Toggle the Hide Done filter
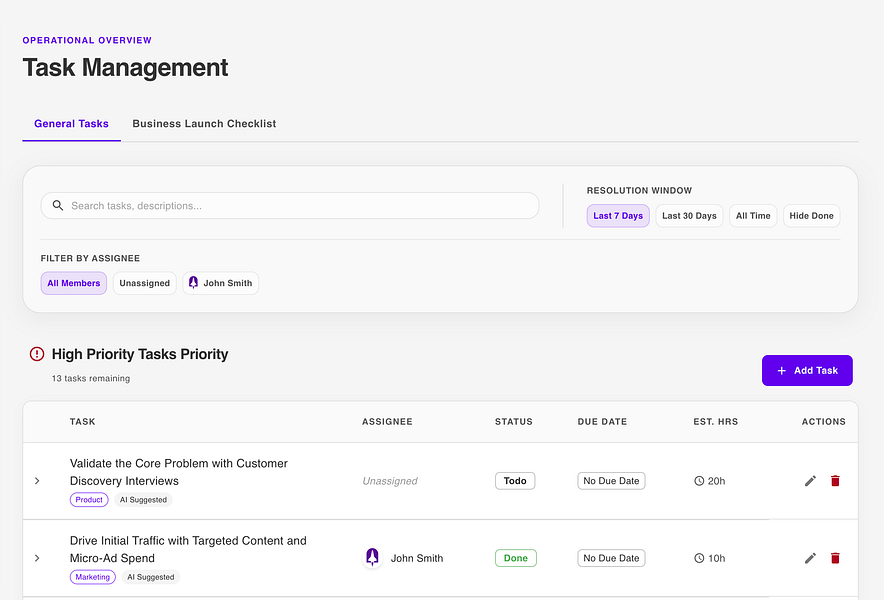The image size is (884, 600). click(811, 215)
